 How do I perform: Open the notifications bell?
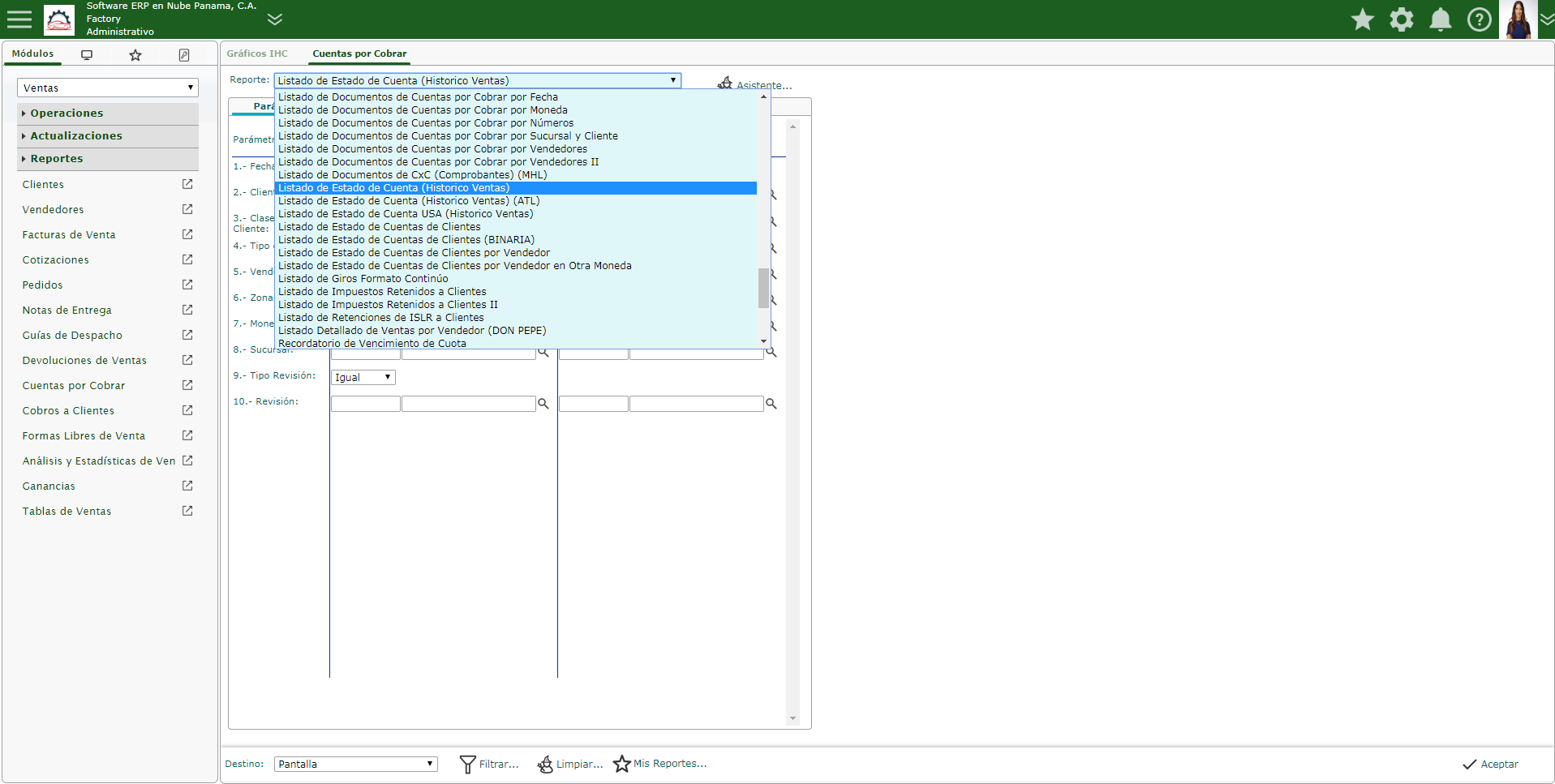(x=1441, y=19)
